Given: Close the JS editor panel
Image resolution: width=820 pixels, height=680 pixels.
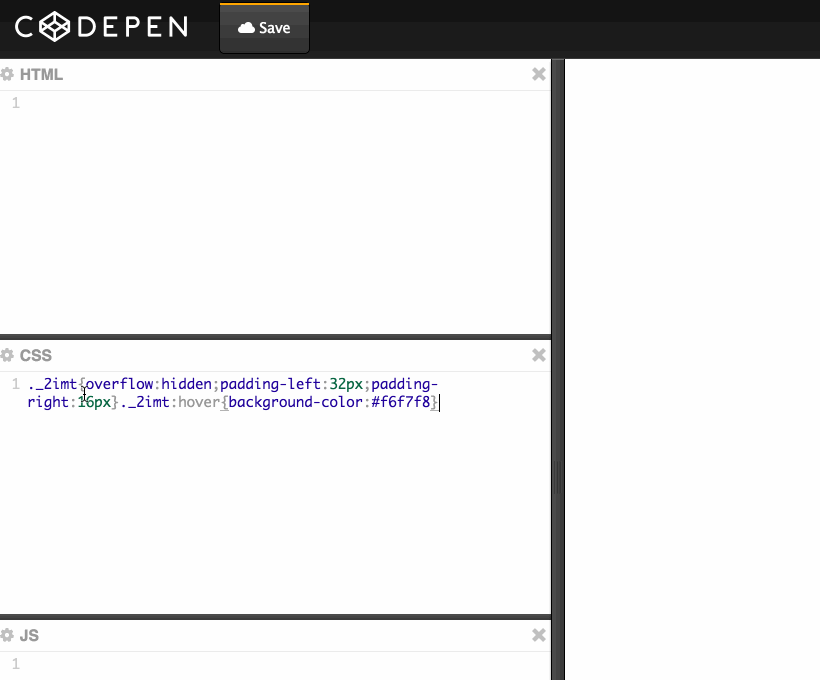Looking at the screenshot, I should [539, 635].
